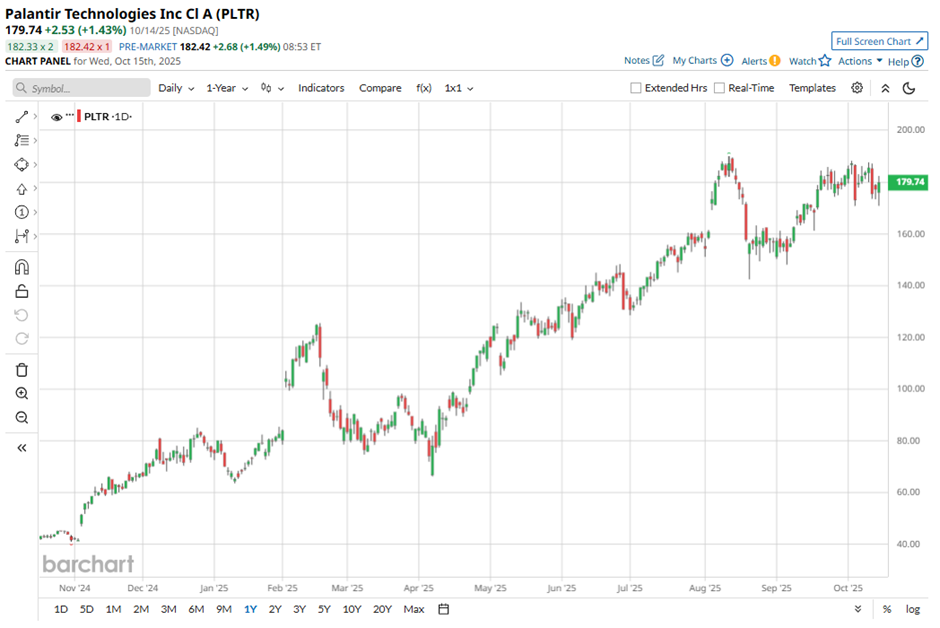The height and width of the screenshot is (628, 940).
Task: Open chart settings gear icon
Action: pos(857,88)
